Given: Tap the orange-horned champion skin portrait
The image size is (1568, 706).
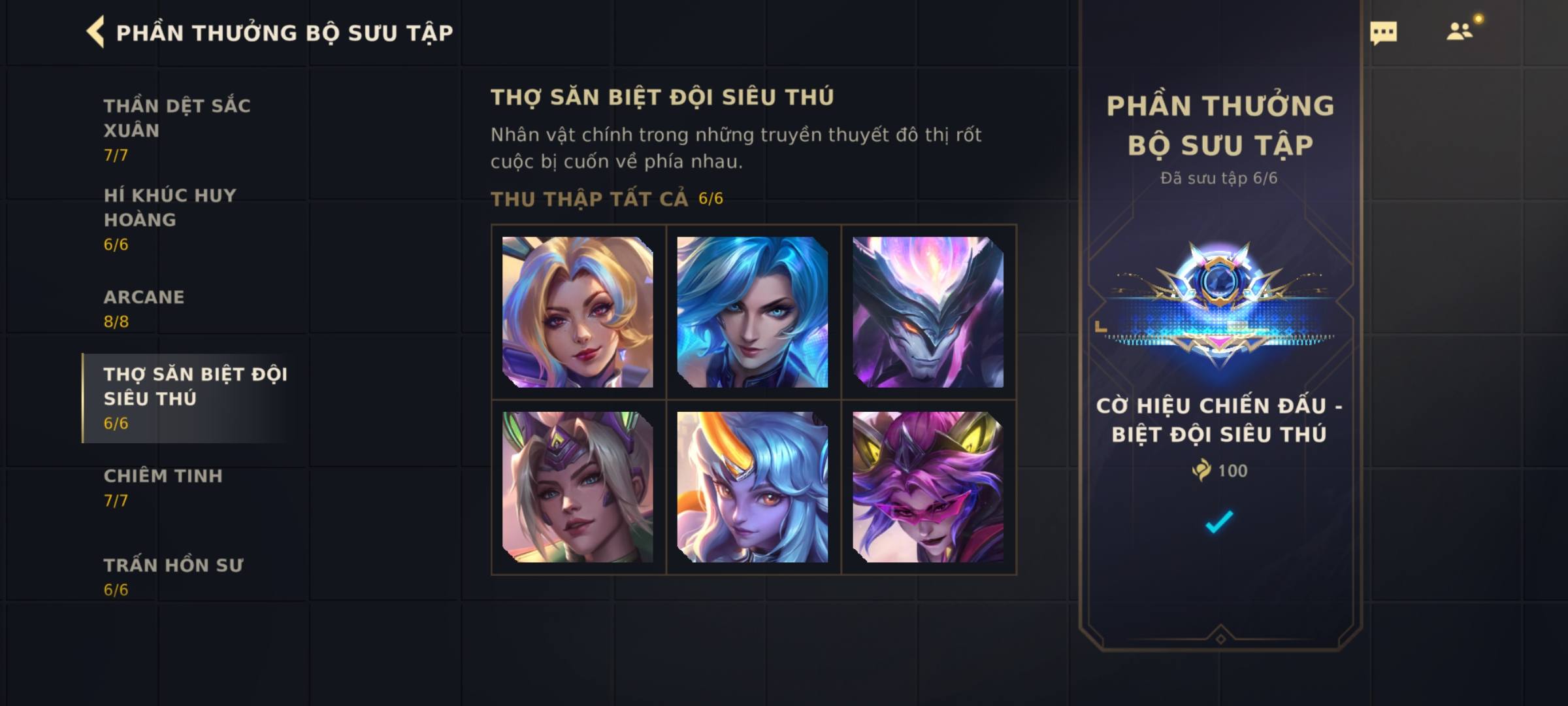Looking at the screenshot, I should [x=753, y=487].
